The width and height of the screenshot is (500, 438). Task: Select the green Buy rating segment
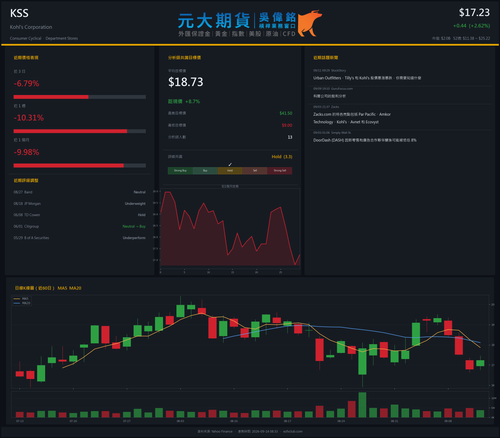(x=205, y=171)
